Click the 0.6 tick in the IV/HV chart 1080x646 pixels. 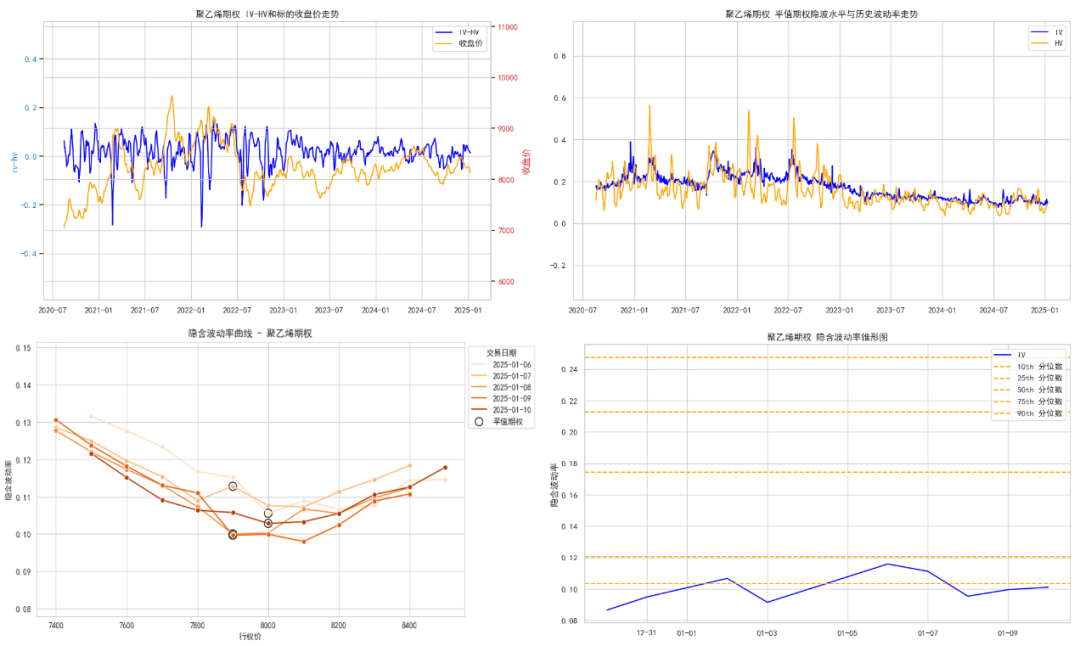pyautogui.click(x=560, y=98)
